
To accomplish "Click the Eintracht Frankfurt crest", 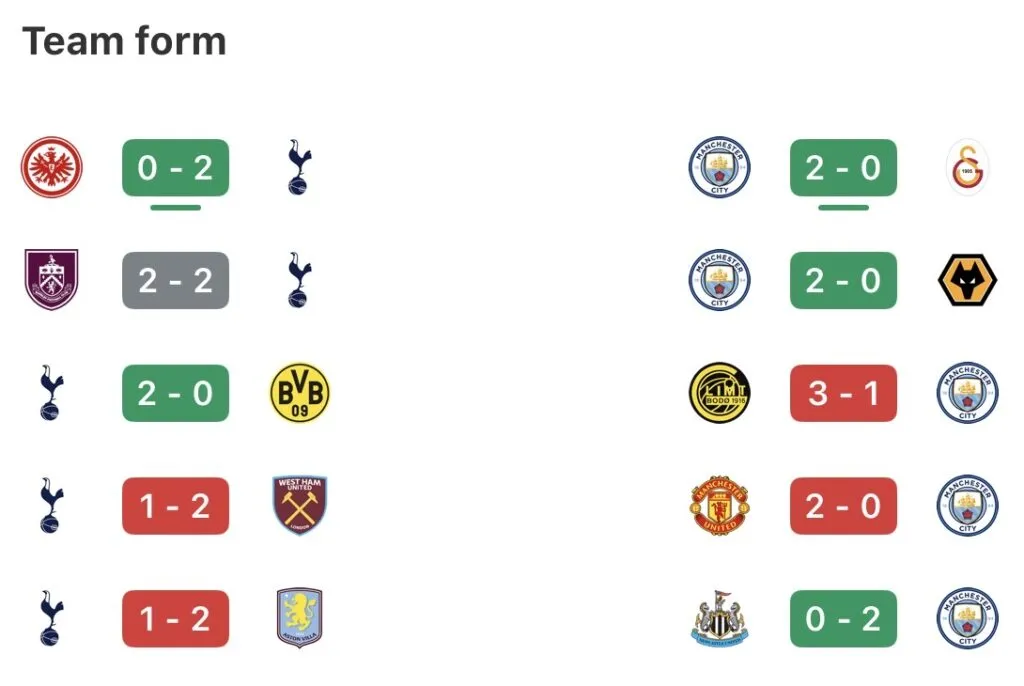I will click(52, 167).
